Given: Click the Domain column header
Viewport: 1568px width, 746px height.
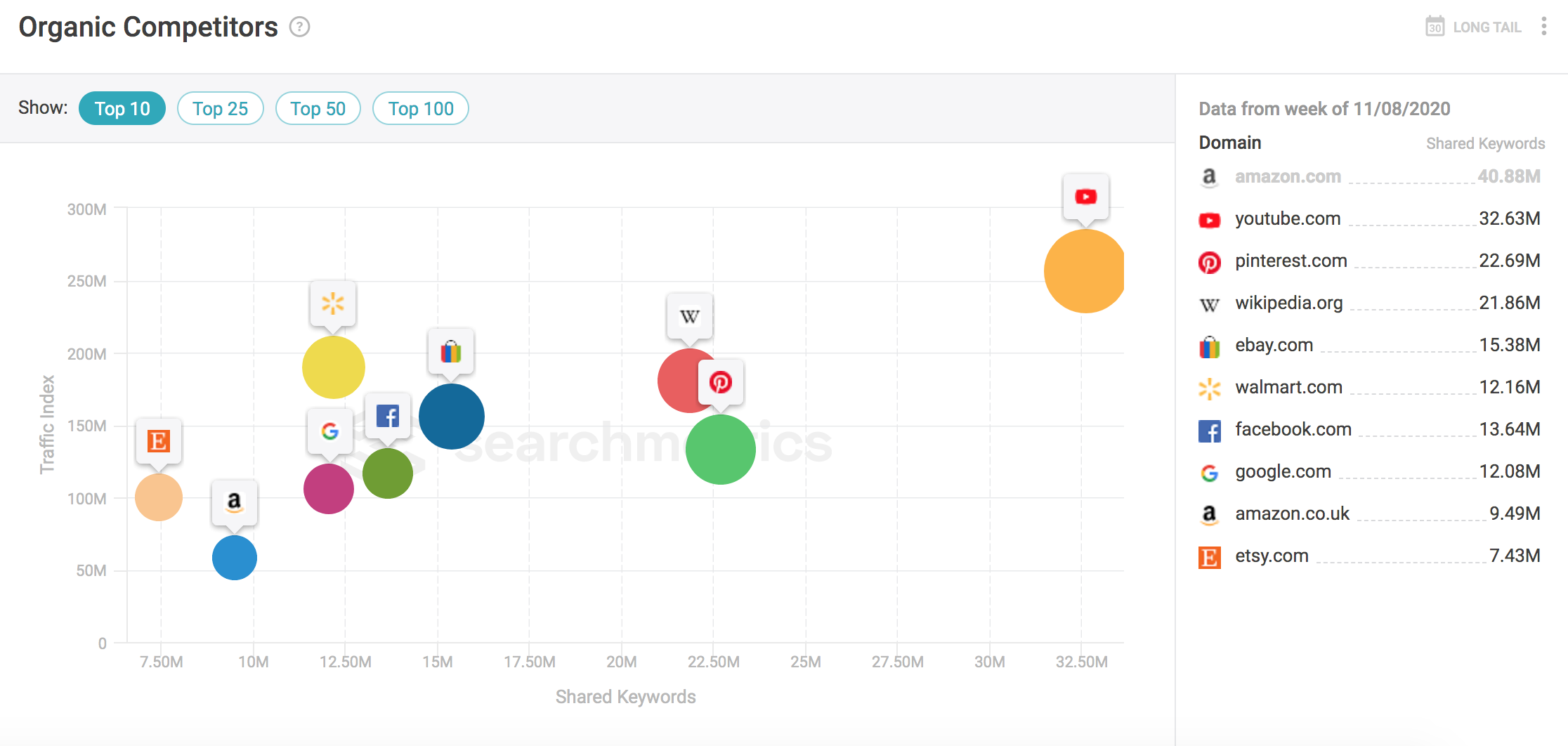Looking at the screenshot, I should [1229, 143].
